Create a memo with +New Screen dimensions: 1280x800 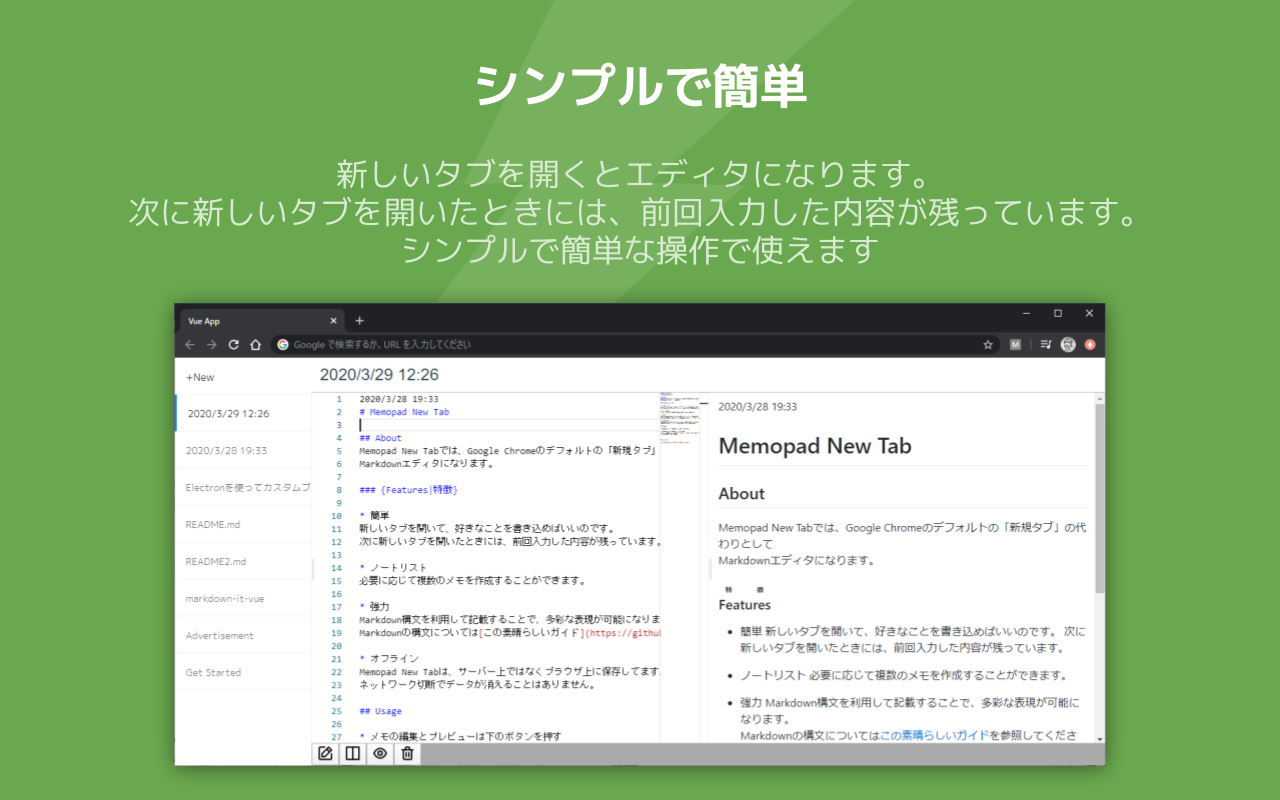tap(200, 377)
